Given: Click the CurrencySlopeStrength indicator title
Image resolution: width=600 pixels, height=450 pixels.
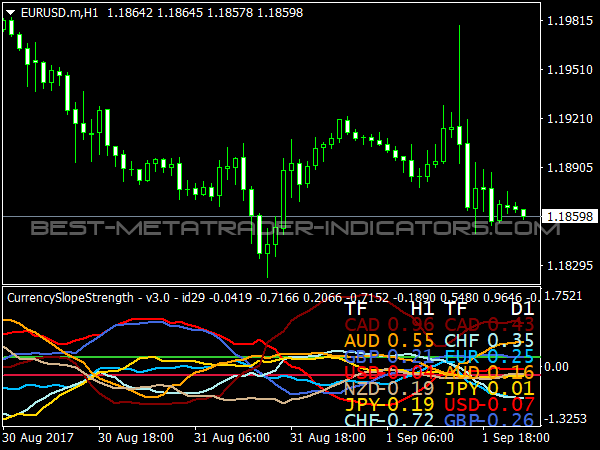Looking at the screenshot, I should [70, 298].
